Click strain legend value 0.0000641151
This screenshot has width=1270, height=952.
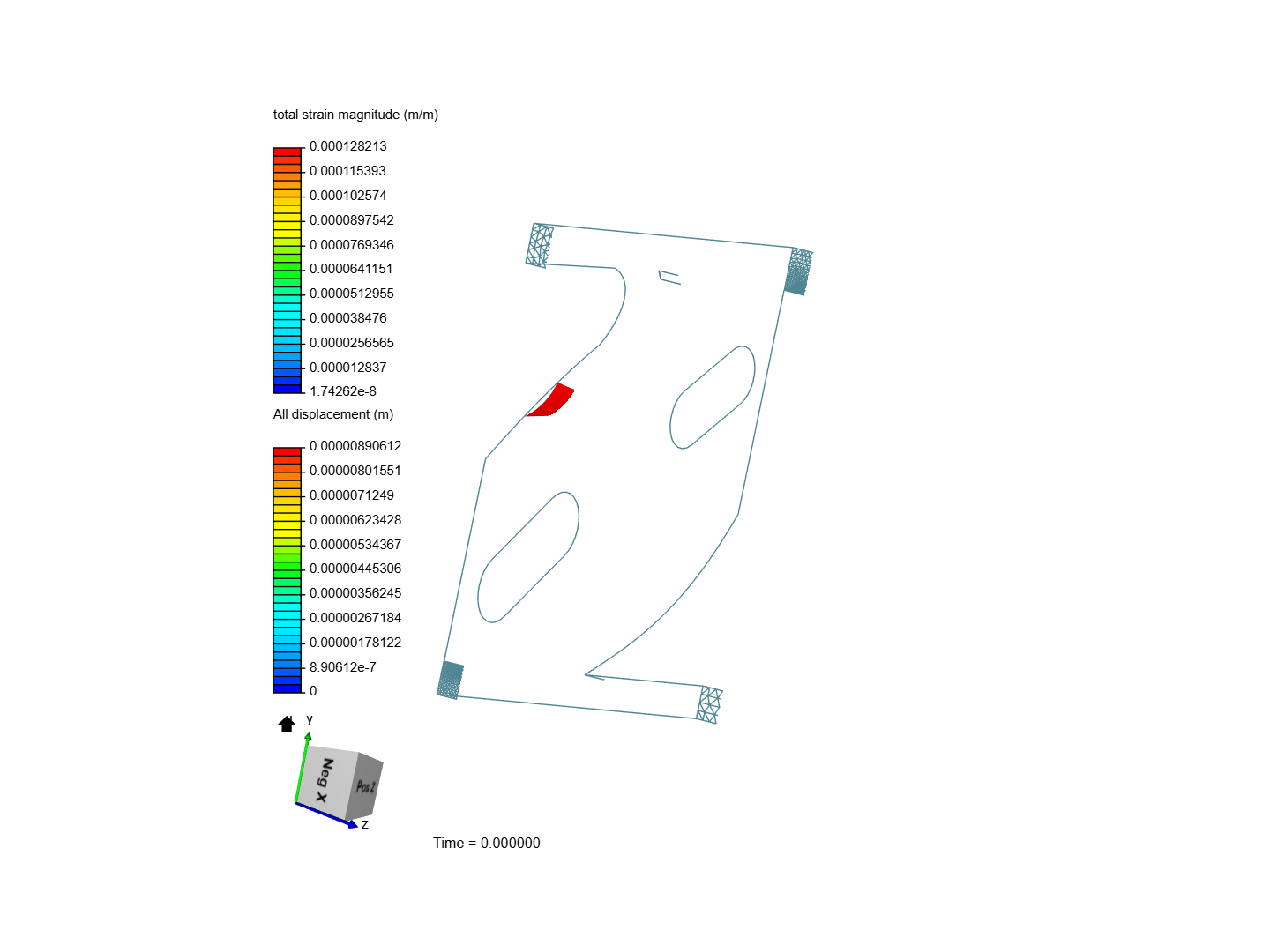[351, 269]
